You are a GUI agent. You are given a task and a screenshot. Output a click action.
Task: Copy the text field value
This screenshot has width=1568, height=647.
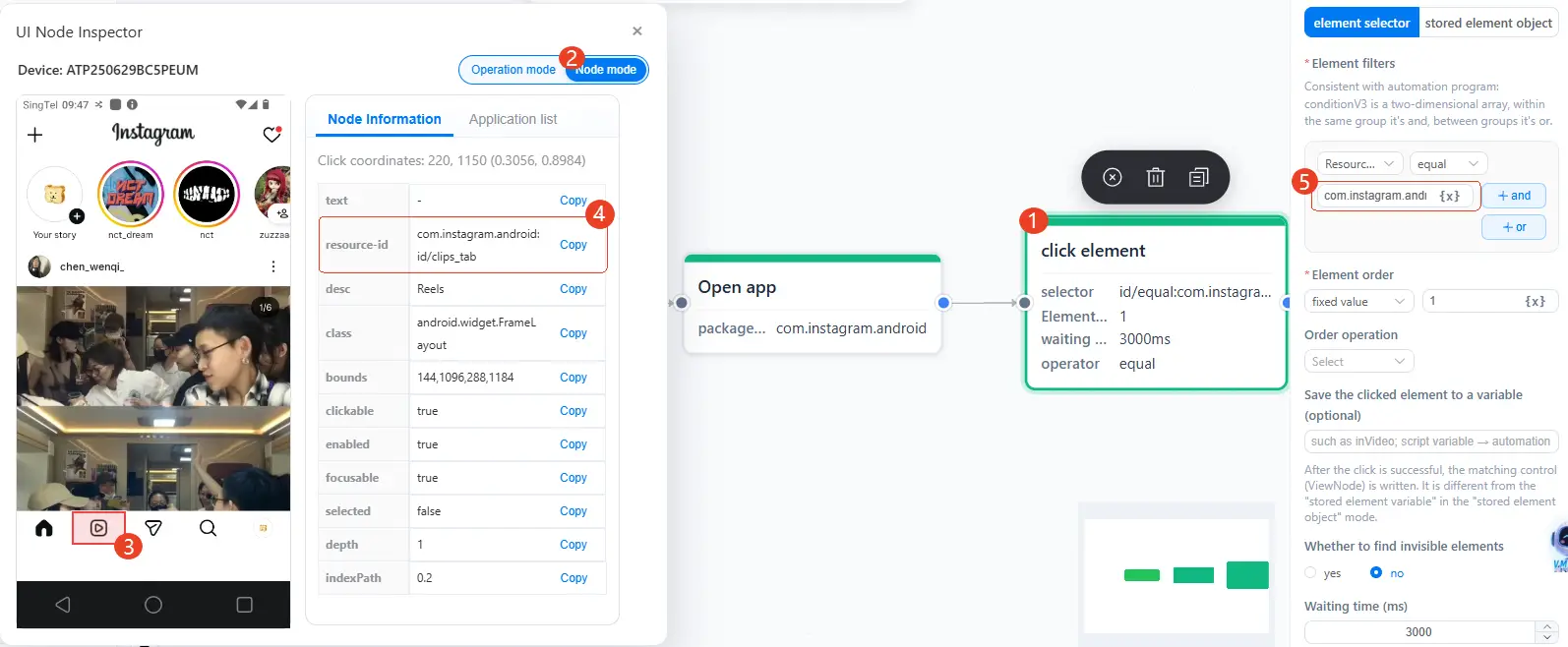pyautogui.click(x=573, y=201)
